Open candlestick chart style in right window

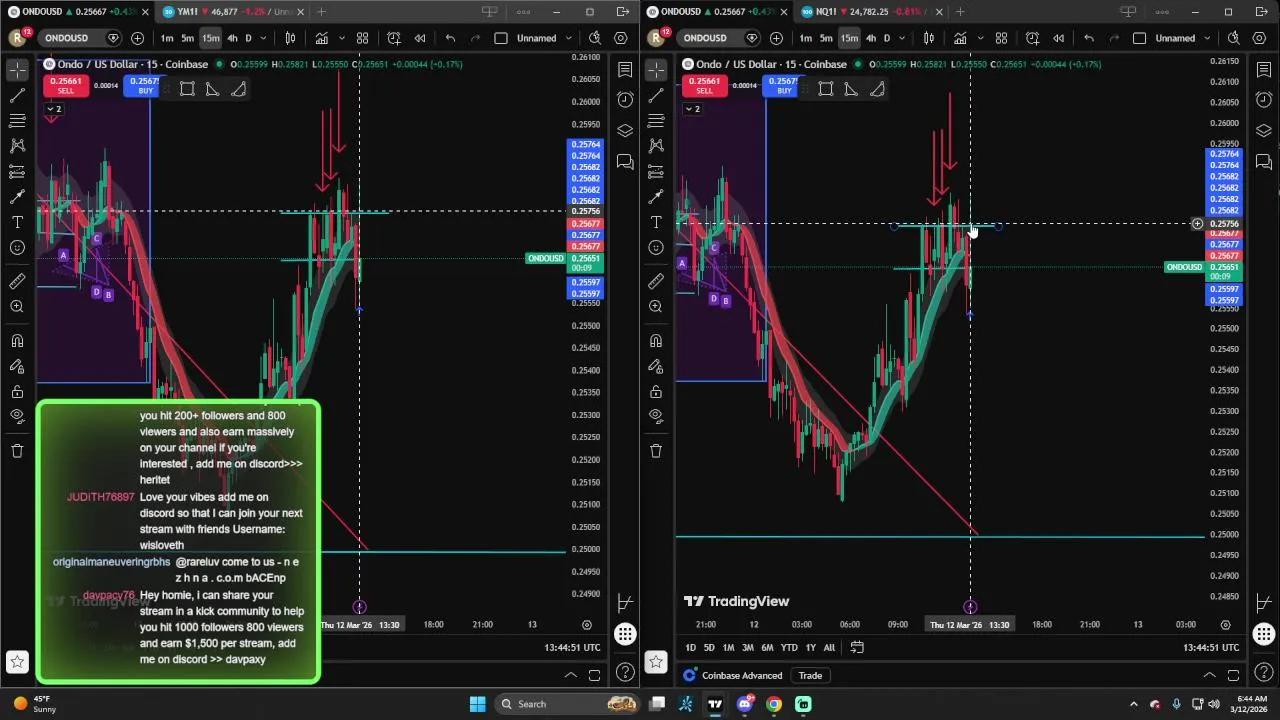(929, 38)
